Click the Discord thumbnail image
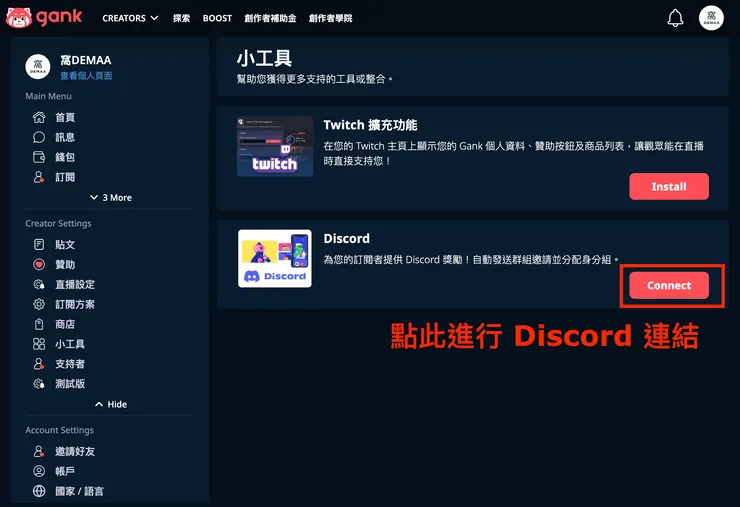Viewport: 740px width, 507px height. [x=275, y=259]
